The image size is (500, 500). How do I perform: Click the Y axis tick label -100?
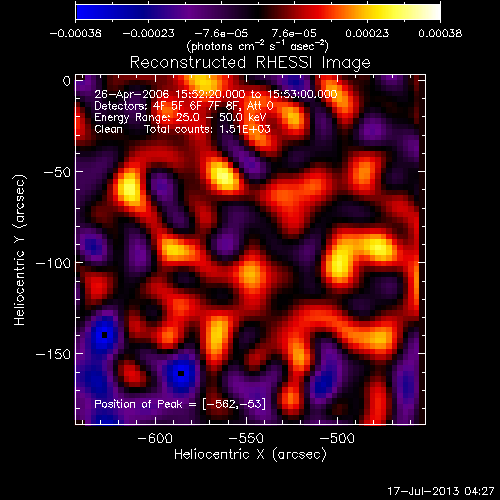tap(53, 264)
